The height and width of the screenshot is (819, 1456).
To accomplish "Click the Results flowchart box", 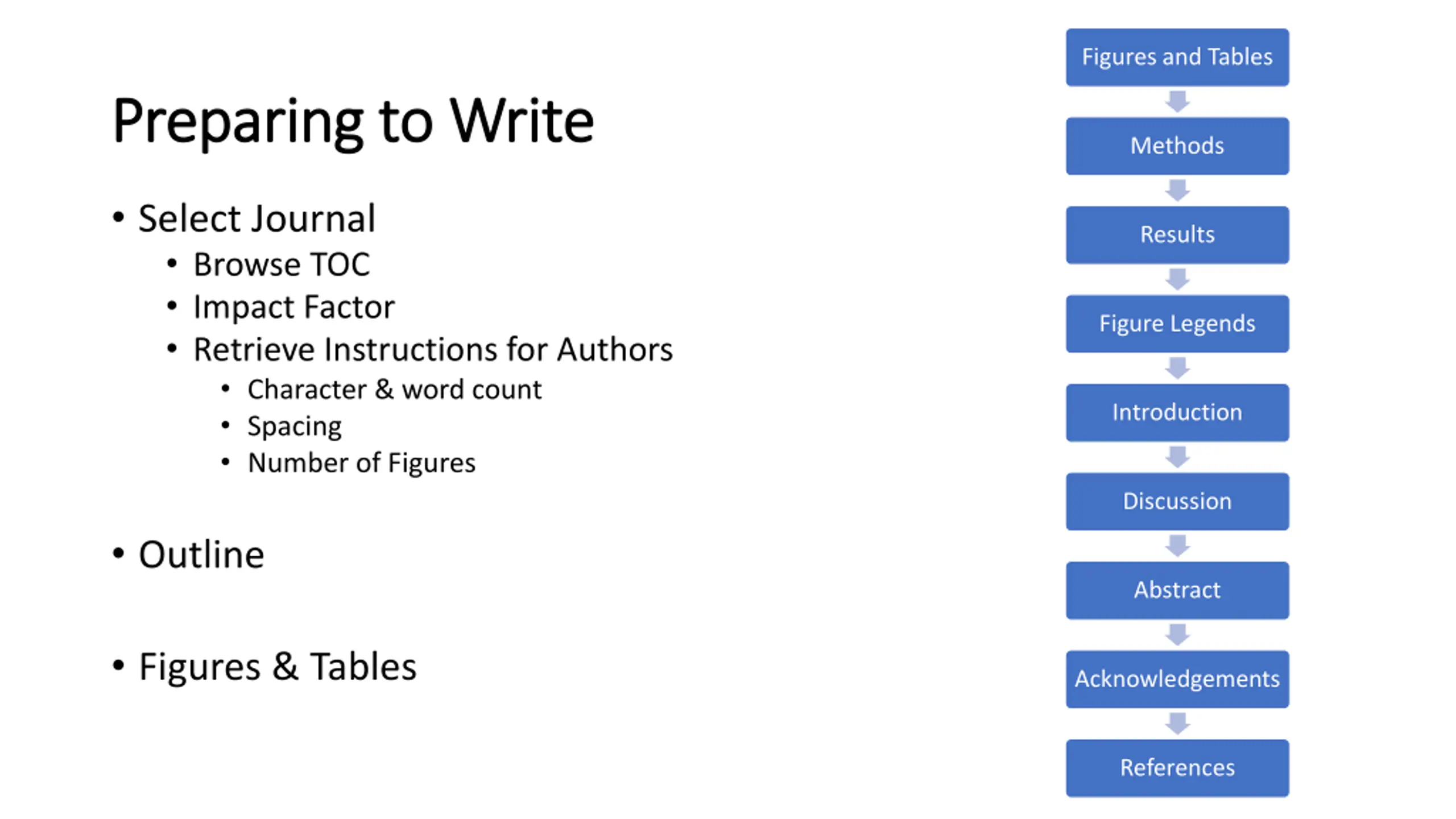I will point(1177,235).
